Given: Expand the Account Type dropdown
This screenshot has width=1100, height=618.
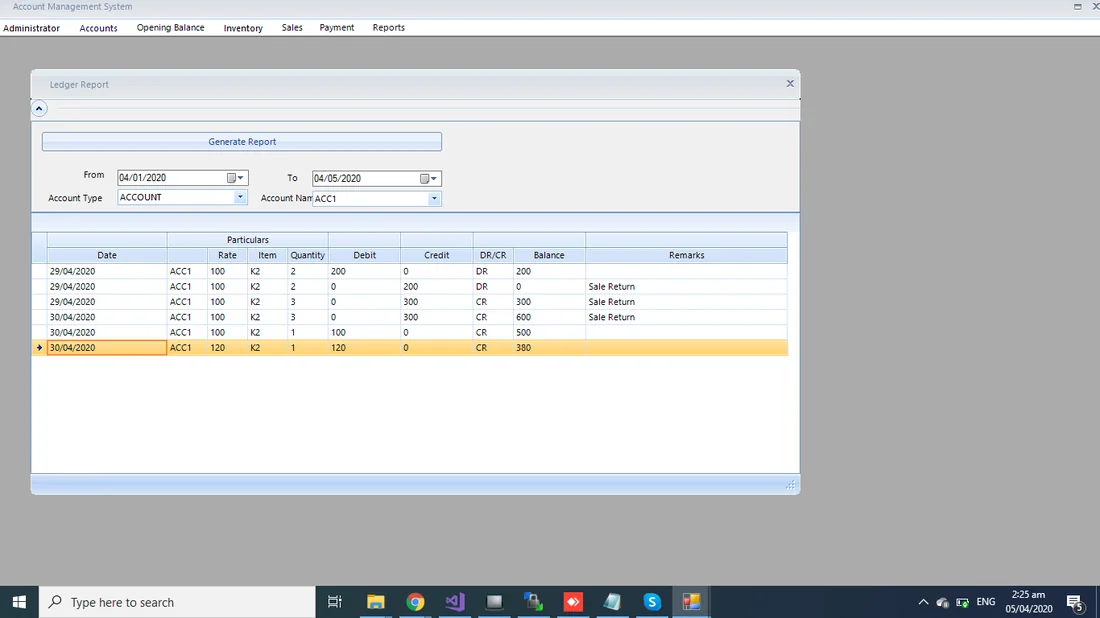Looking at the screenshot, I should (x=240, y=197).
